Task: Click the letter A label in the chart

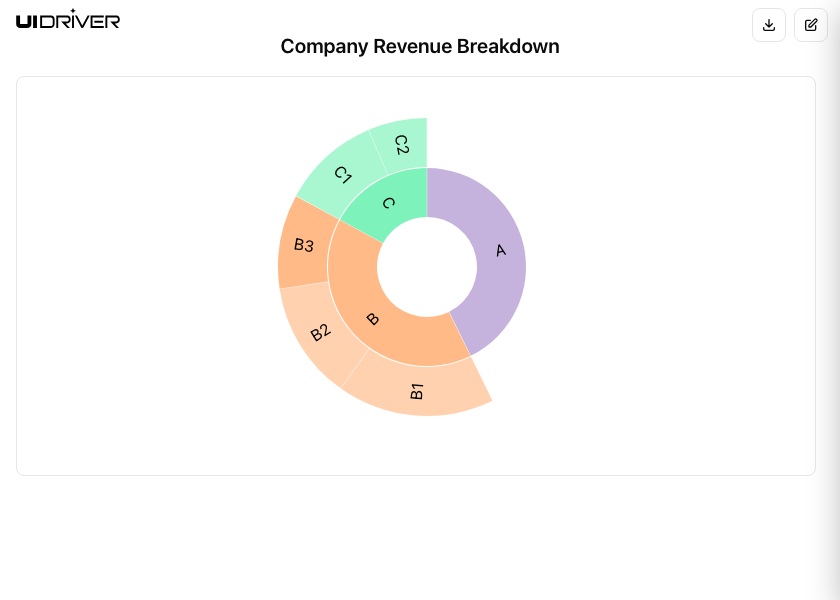Action: tap(501, 250)
